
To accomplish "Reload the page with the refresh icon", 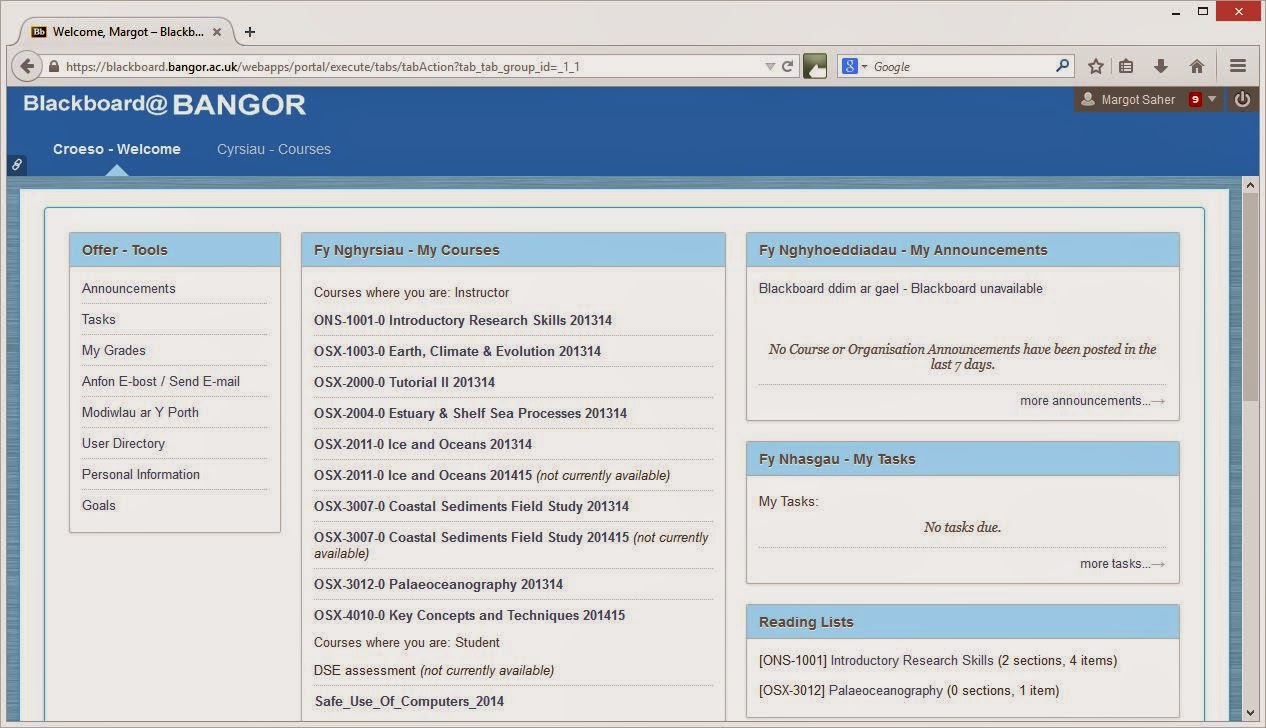I will coord(787,66).
